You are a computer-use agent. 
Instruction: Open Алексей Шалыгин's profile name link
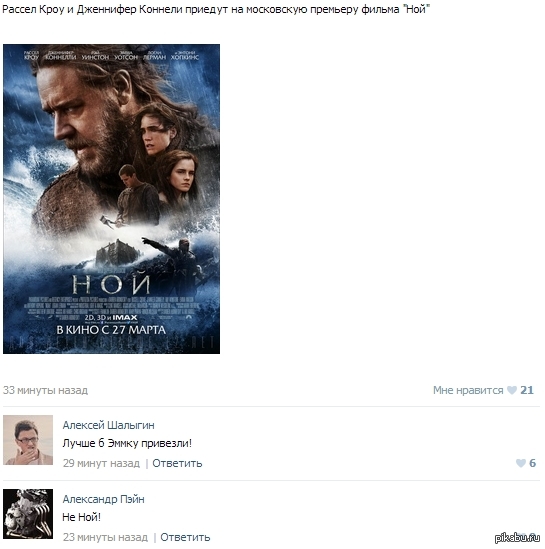[109, 425]
